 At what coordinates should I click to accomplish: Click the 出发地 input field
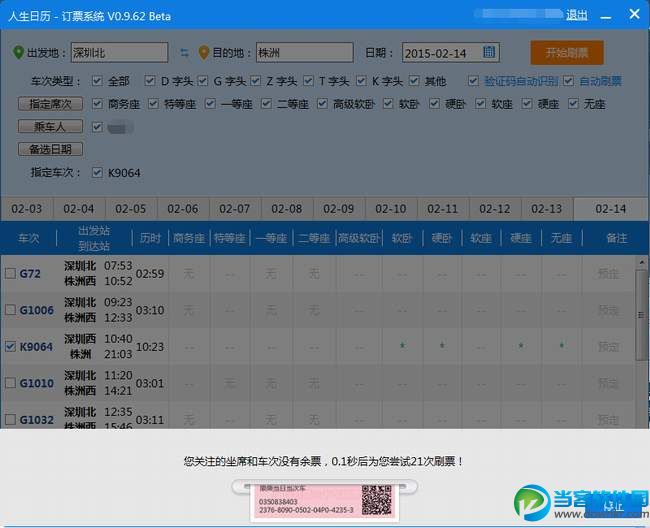tap(119, 52)
